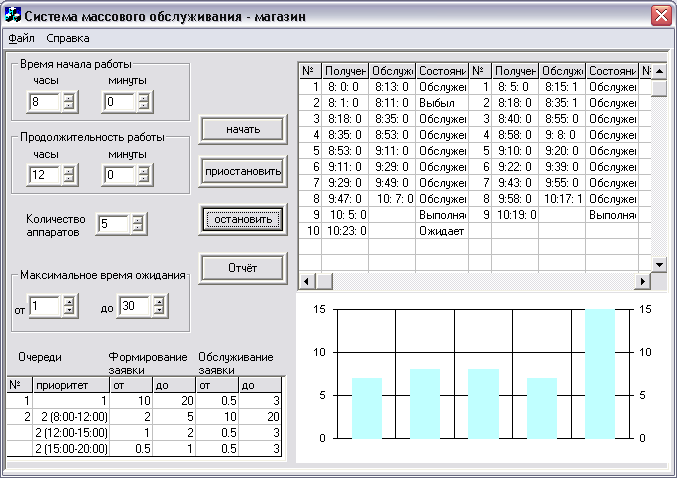Decrease work duration minutes with down arrow
The image size is (677, 478).
(143, 179)
